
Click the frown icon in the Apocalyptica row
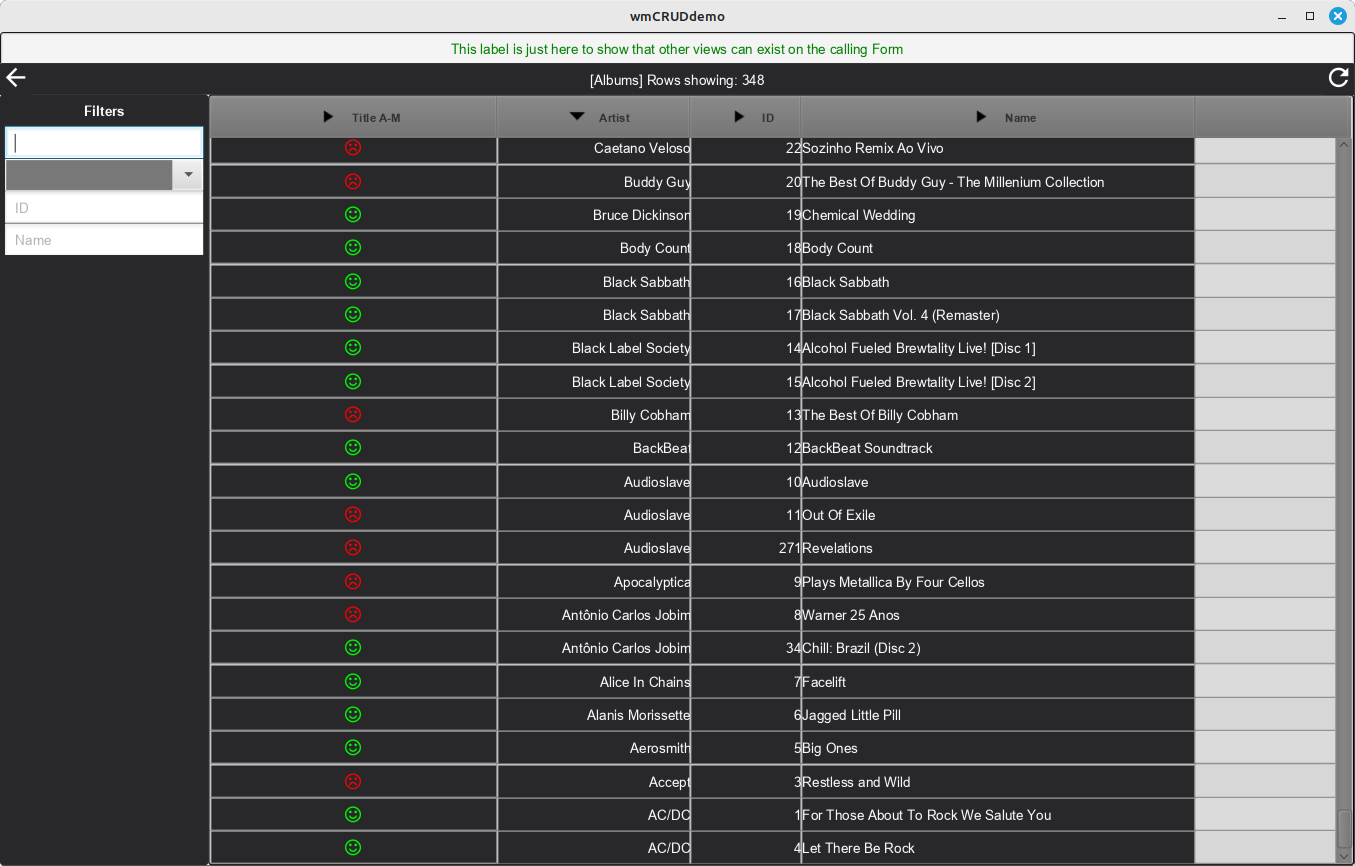pos(353,582)
